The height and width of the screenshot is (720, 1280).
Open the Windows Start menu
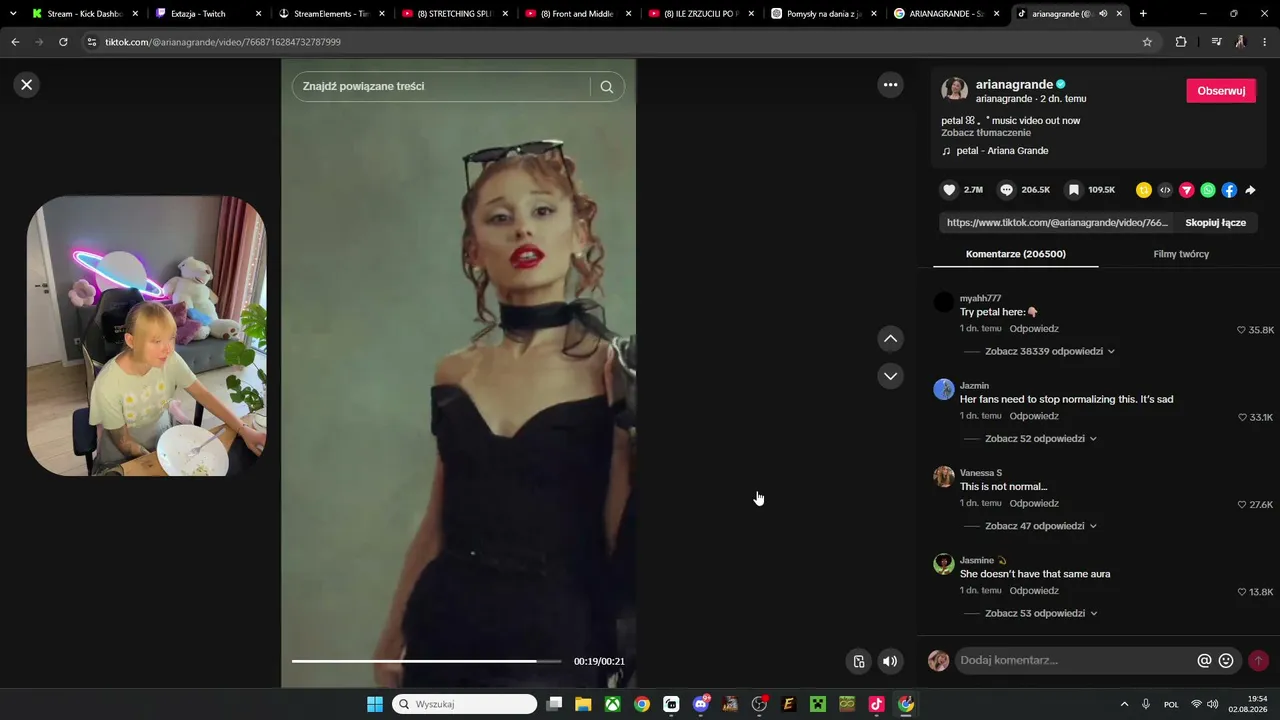pos(375,704)
